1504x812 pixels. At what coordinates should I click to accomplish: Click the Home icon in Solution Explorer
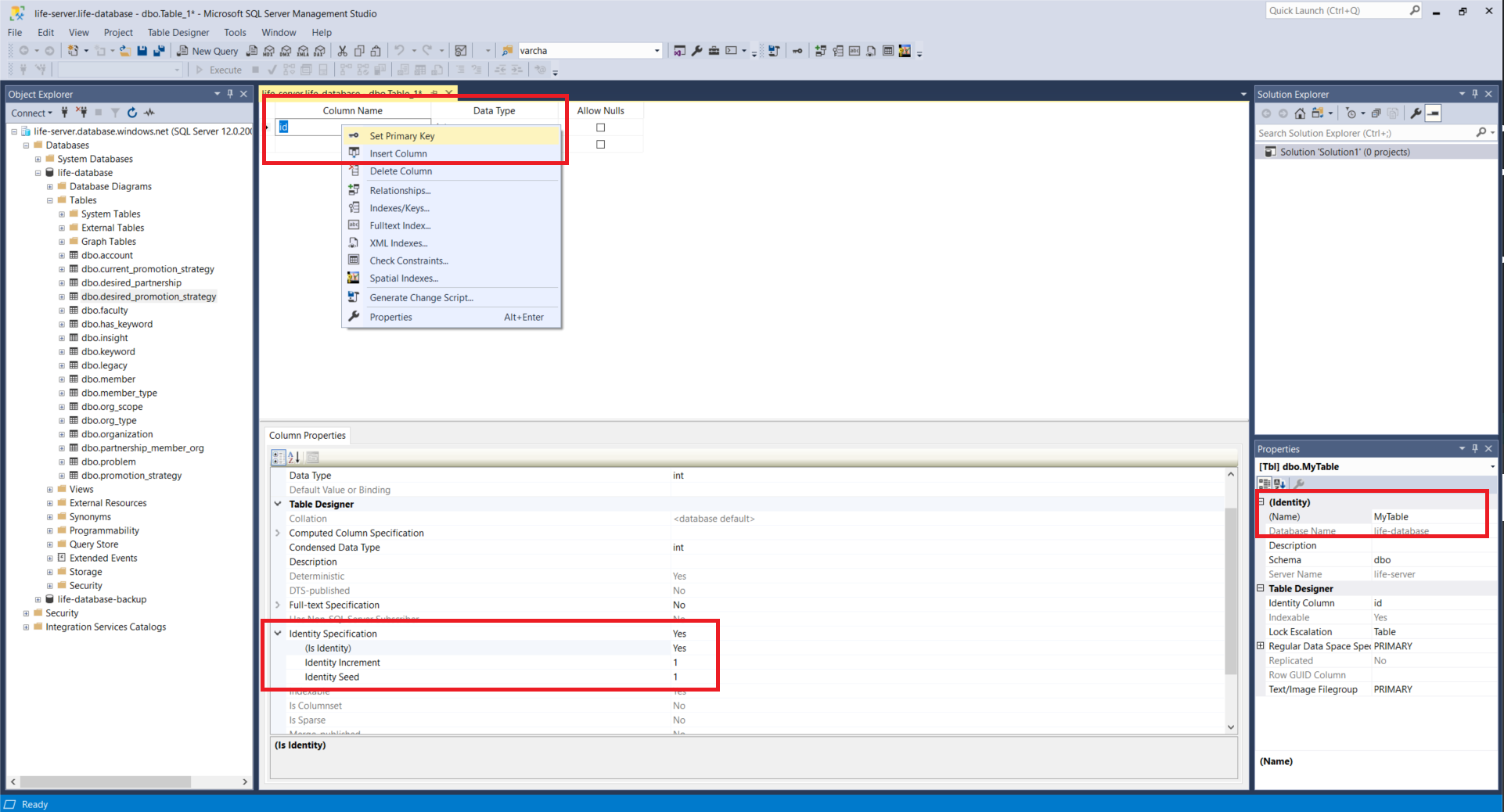point(1300,113)
